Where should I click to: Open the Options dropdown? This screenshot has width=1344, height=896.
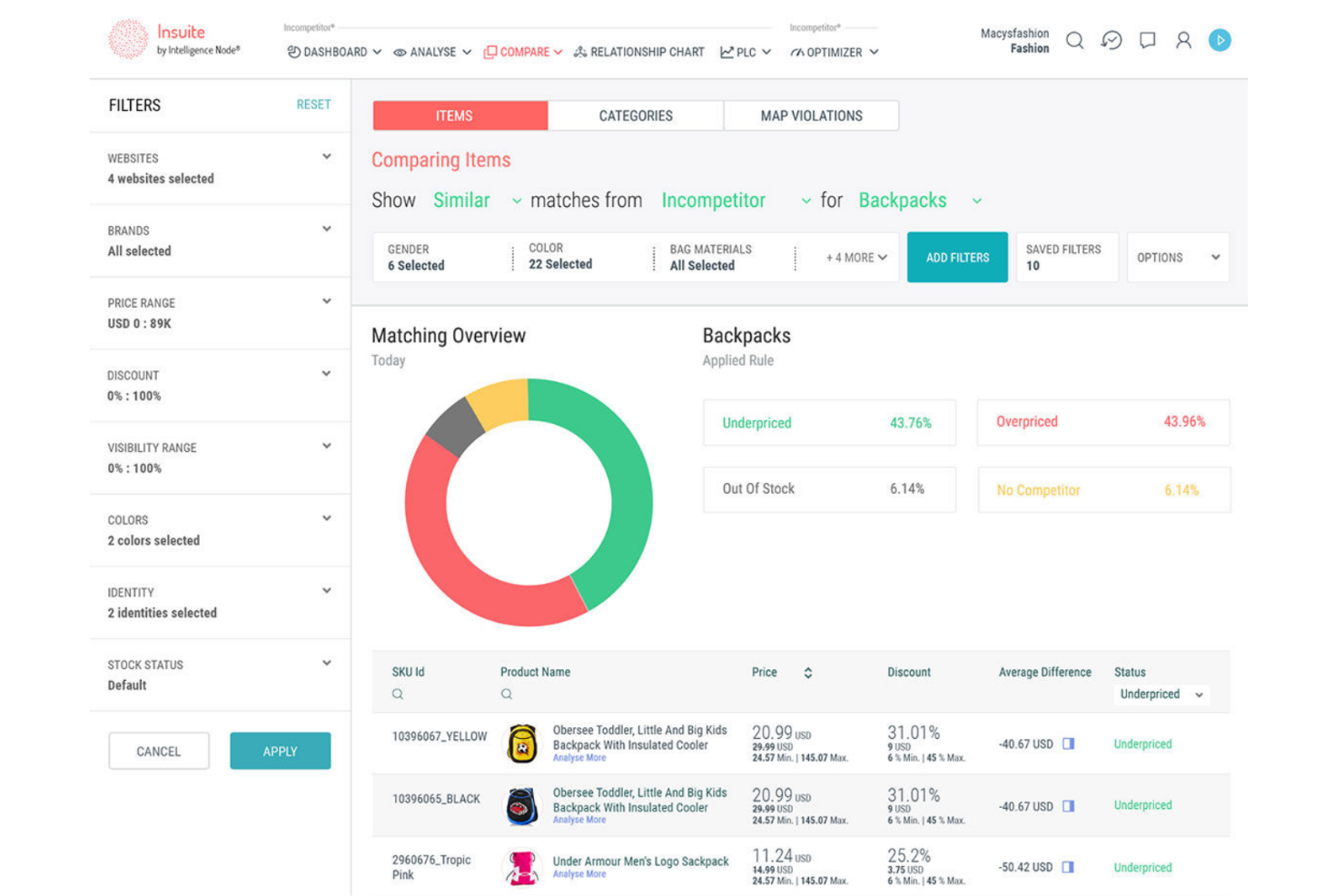[x=1178, y=258]
